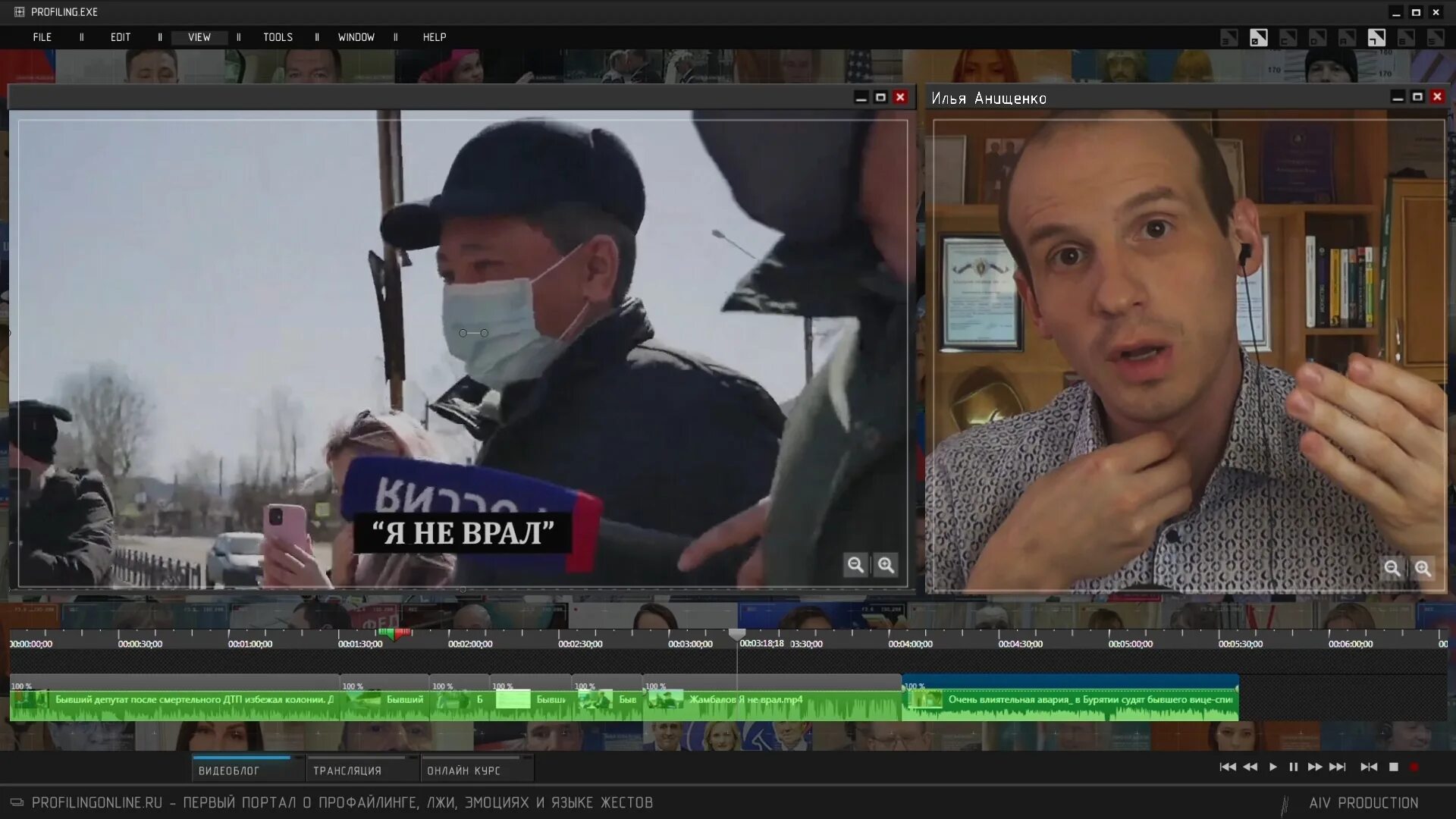Click the dim layout icon with hollow square

[1317, 38]
